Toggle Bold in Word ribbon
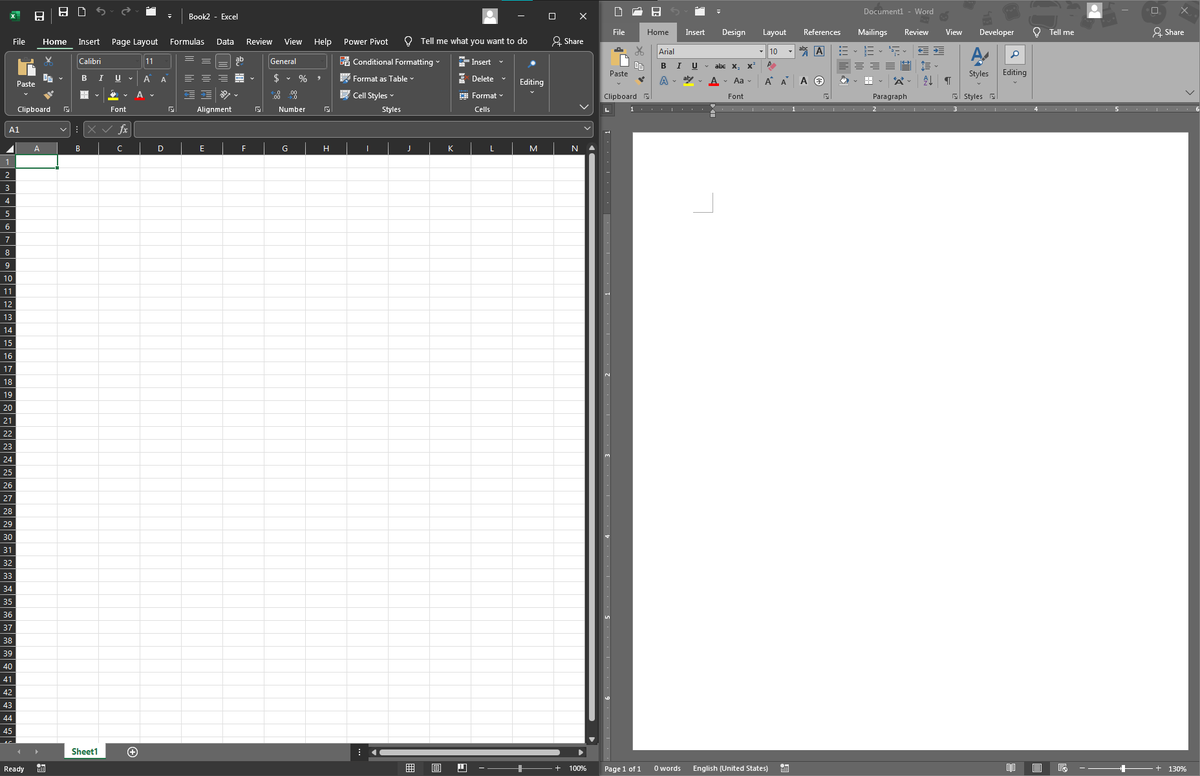 point(663,66)
